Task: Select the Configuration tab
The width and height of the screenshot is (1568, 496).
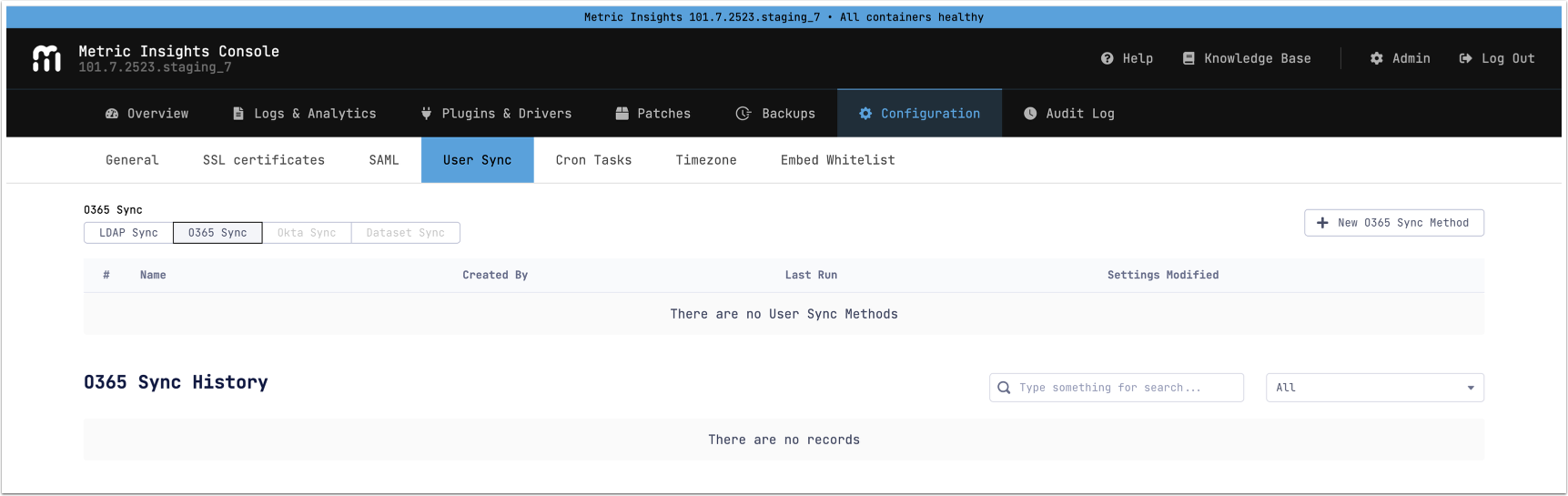Action: coord(919,114)
